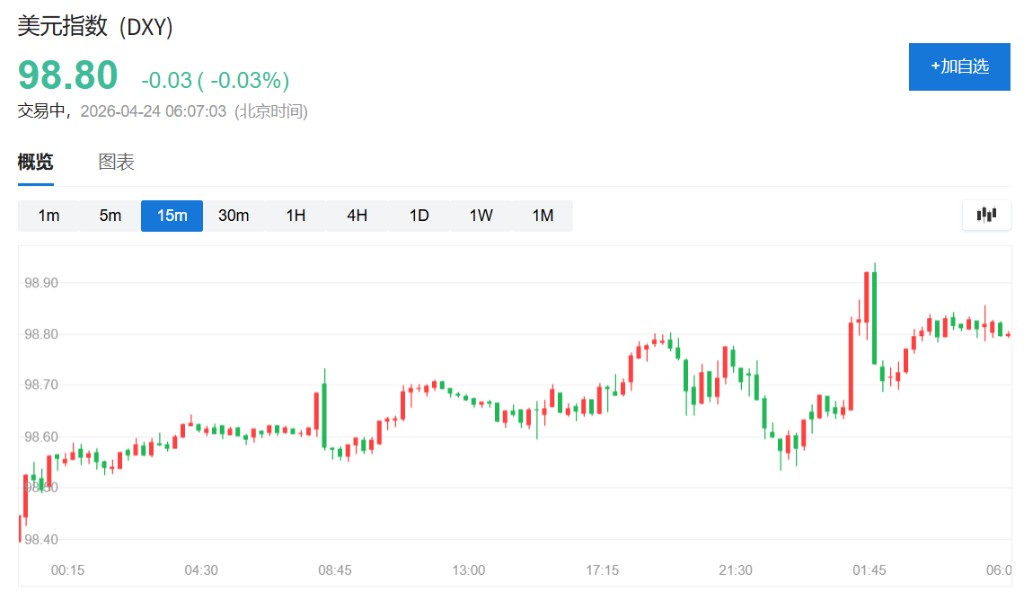This screenshot has height=597, width=1024.
Task: Select the 15m timeframe button
Action: pyautogui.click(x=172, y=215)
